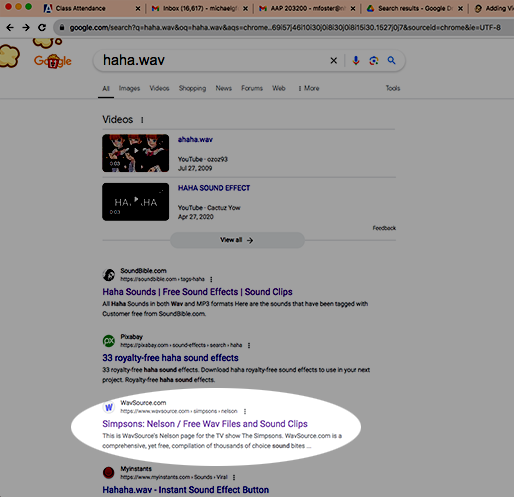This screenshot has height=497, width=514.
Task: Click the pixabay.com sound-effects URL text
Action: click(x=181, y=345)
